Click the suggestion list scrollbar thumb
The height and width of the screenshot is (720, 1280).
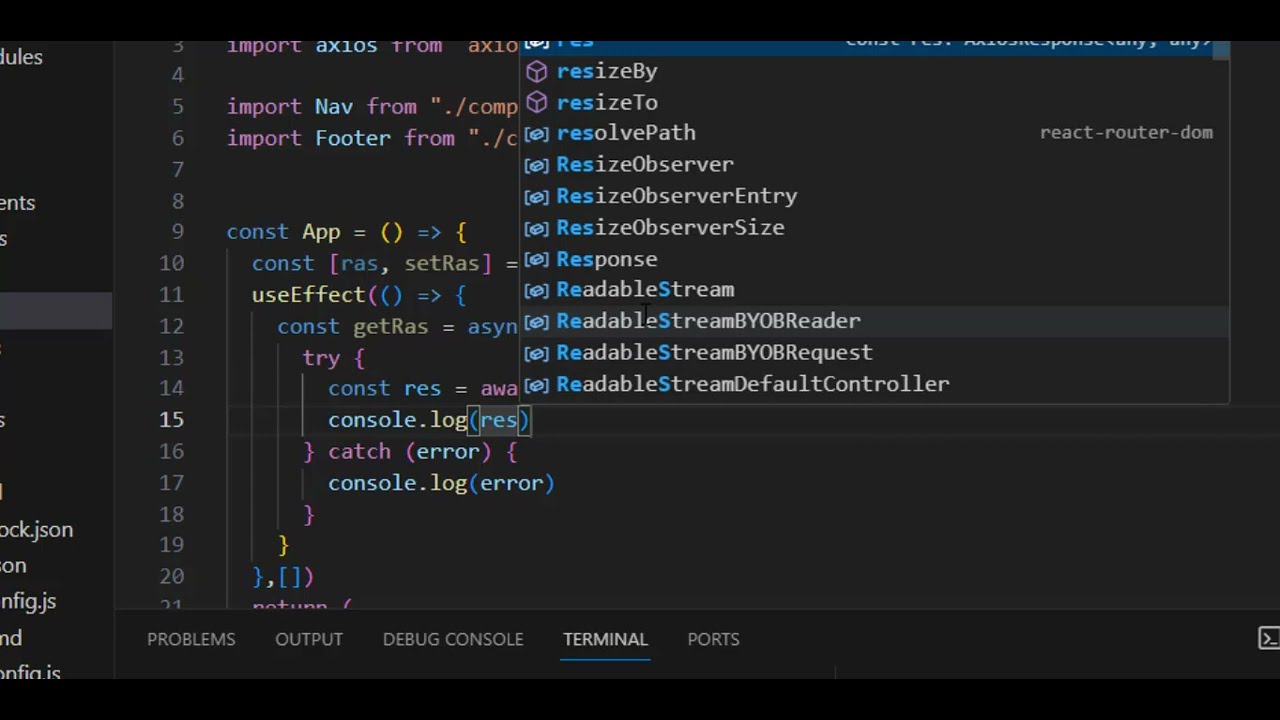pos(1220,50)
